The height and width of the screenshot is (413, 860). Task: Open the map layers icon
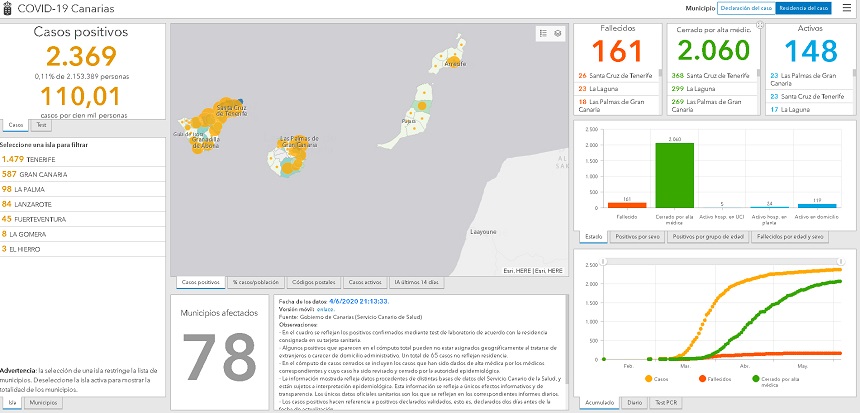pyautogui.click(x=557, y=33)
